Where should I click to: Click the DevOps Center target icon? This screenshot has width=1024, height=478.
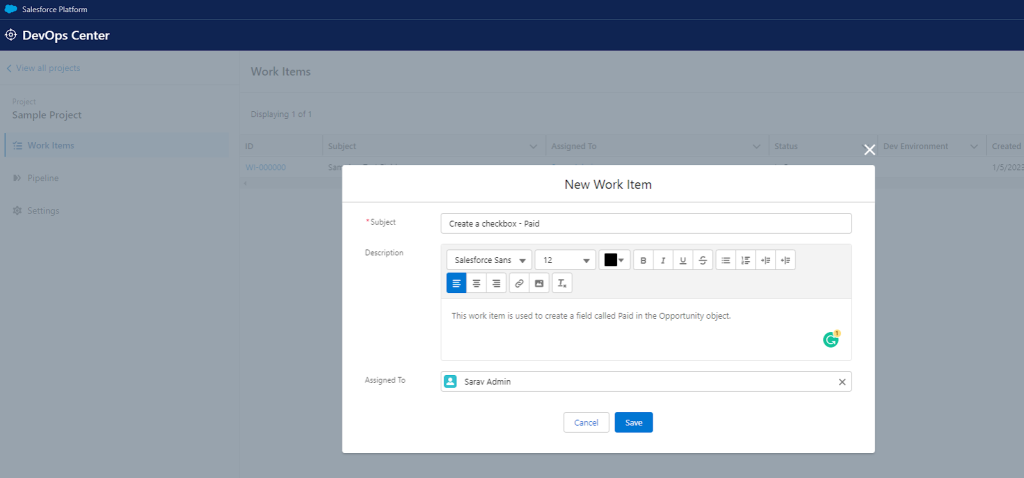(10, 35)
